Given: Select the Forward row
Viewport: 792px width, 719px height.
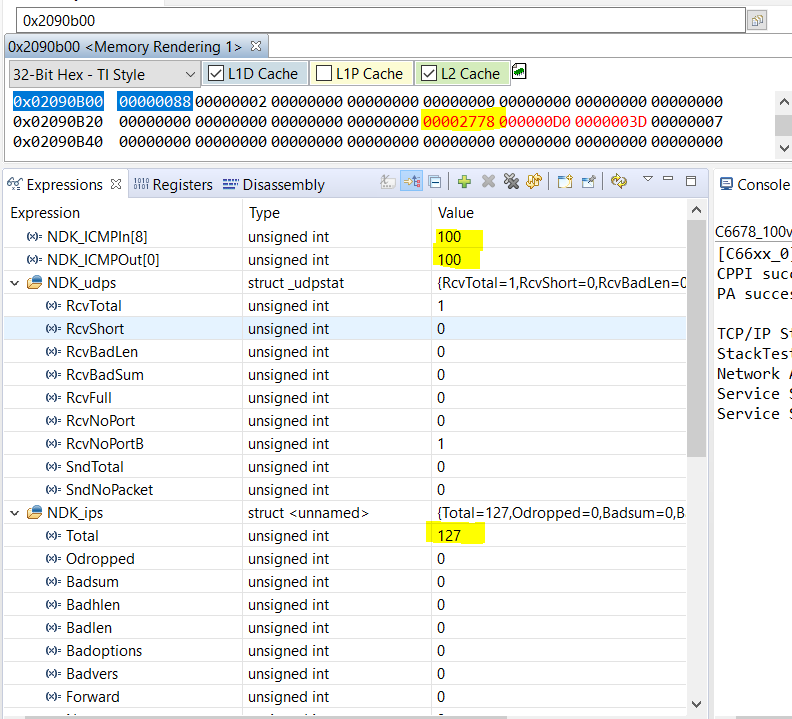Looking at the screenshot, I should coord(345,696).
